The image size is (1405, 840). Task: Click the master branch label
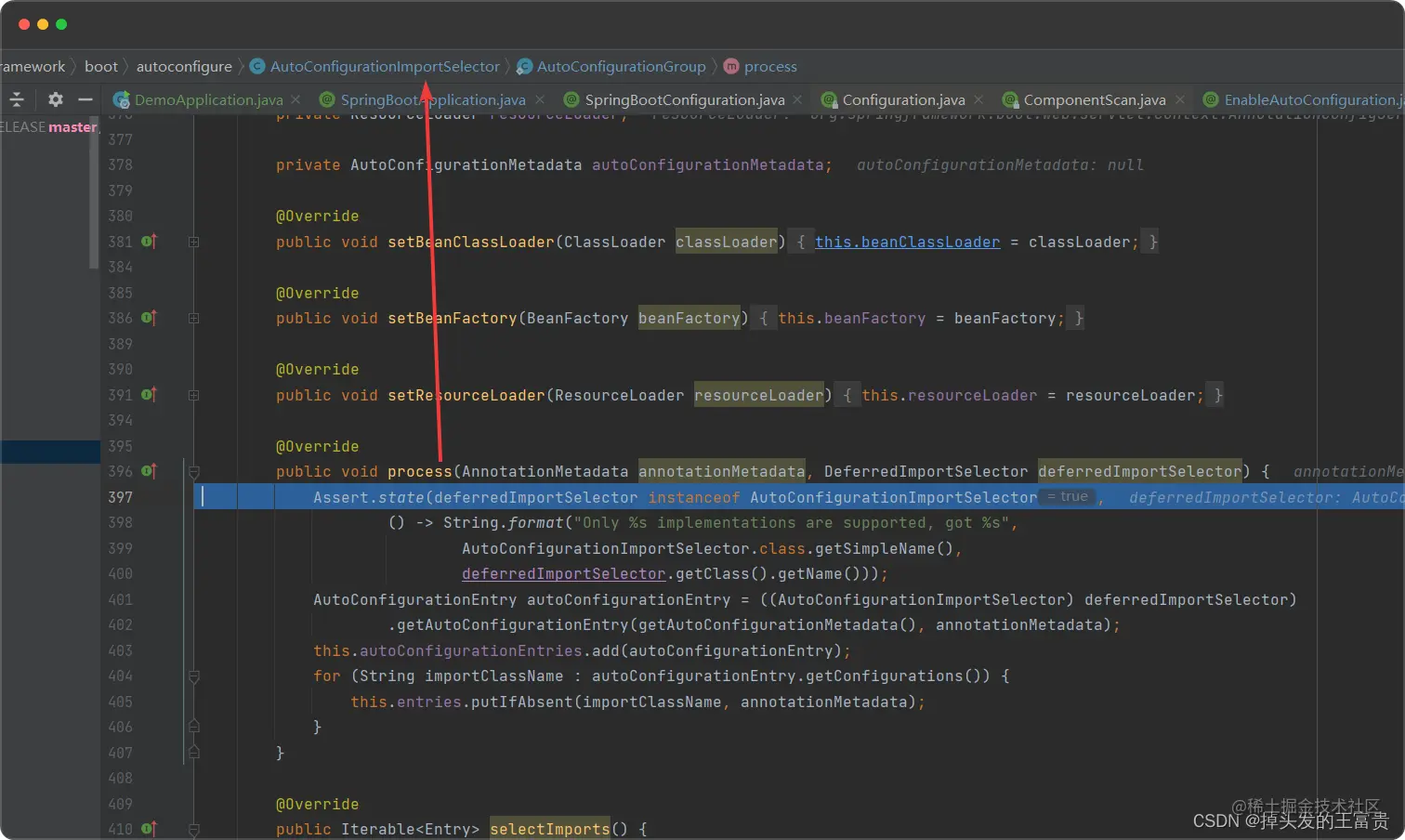(x=72, y=127)
